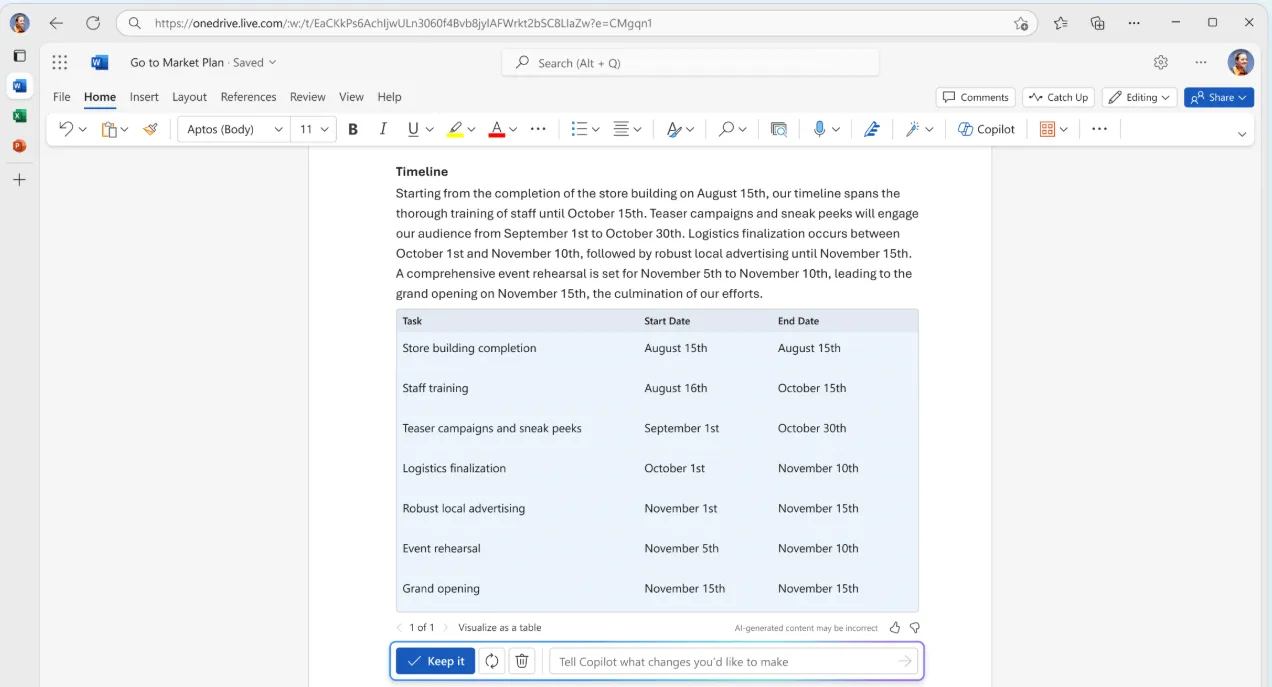Screen dimensions: 1272x687
Task: Discard the Copilot result with trash icon
Action: click(x=521, y=661)
